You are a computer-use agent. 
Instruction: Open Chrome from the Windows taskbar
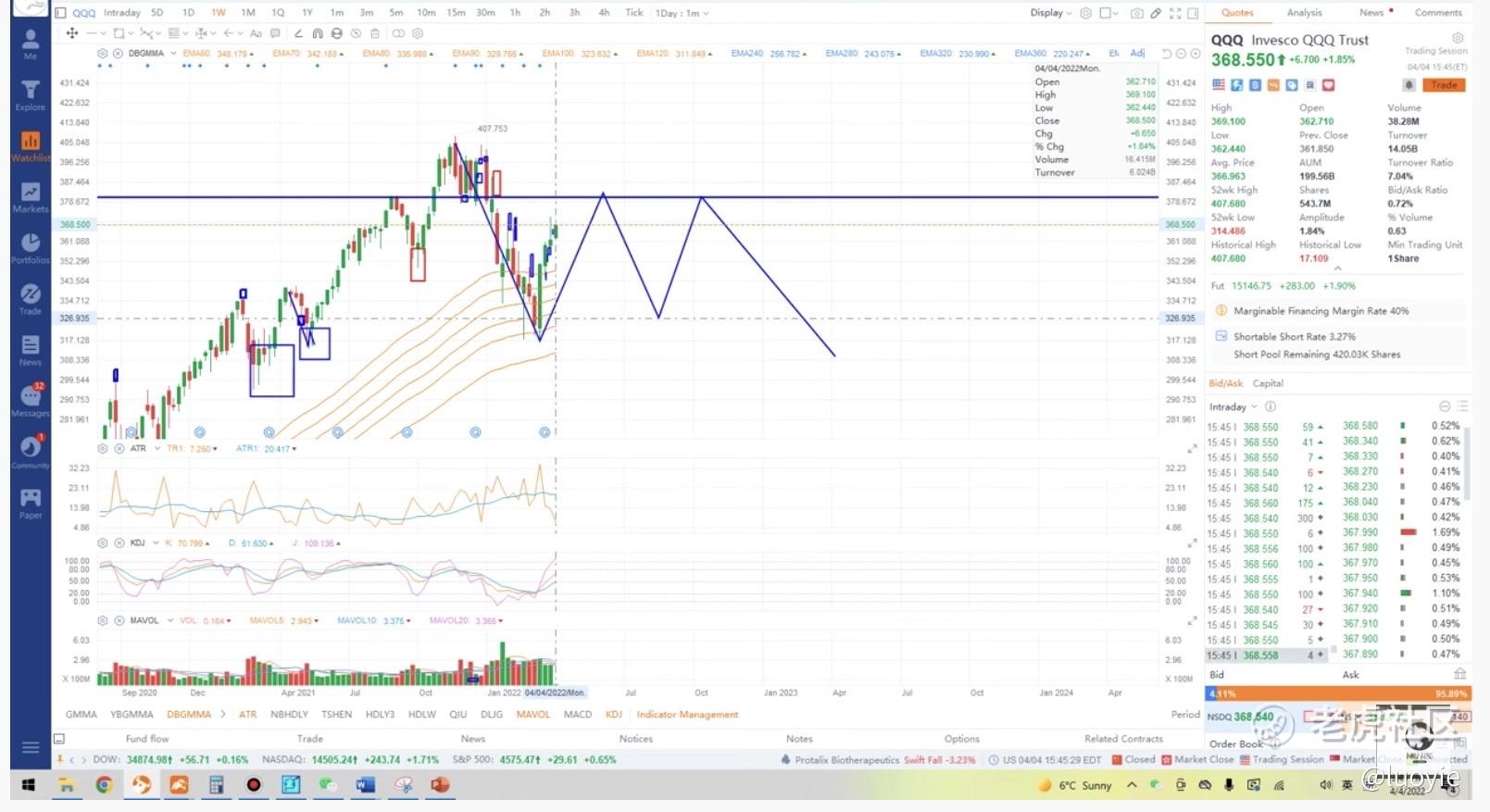103,785
